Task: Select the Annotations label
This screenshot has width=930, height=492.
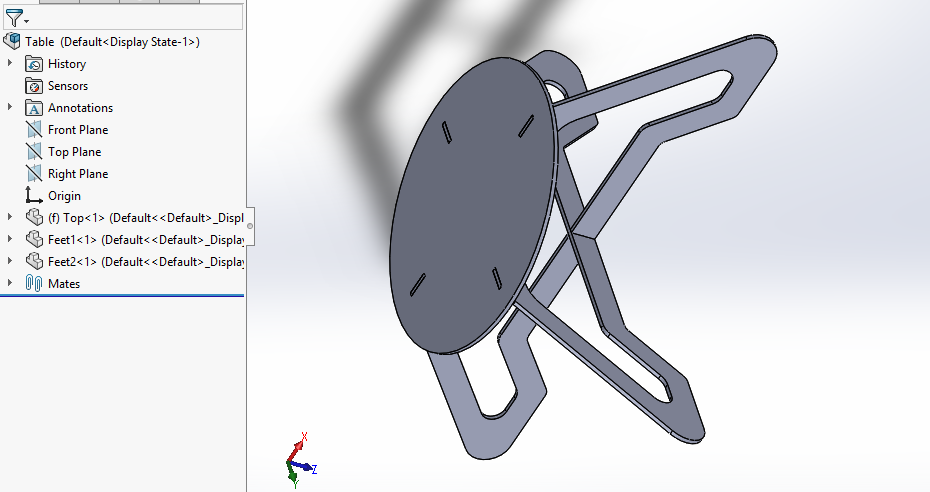Action: [80, 108]
